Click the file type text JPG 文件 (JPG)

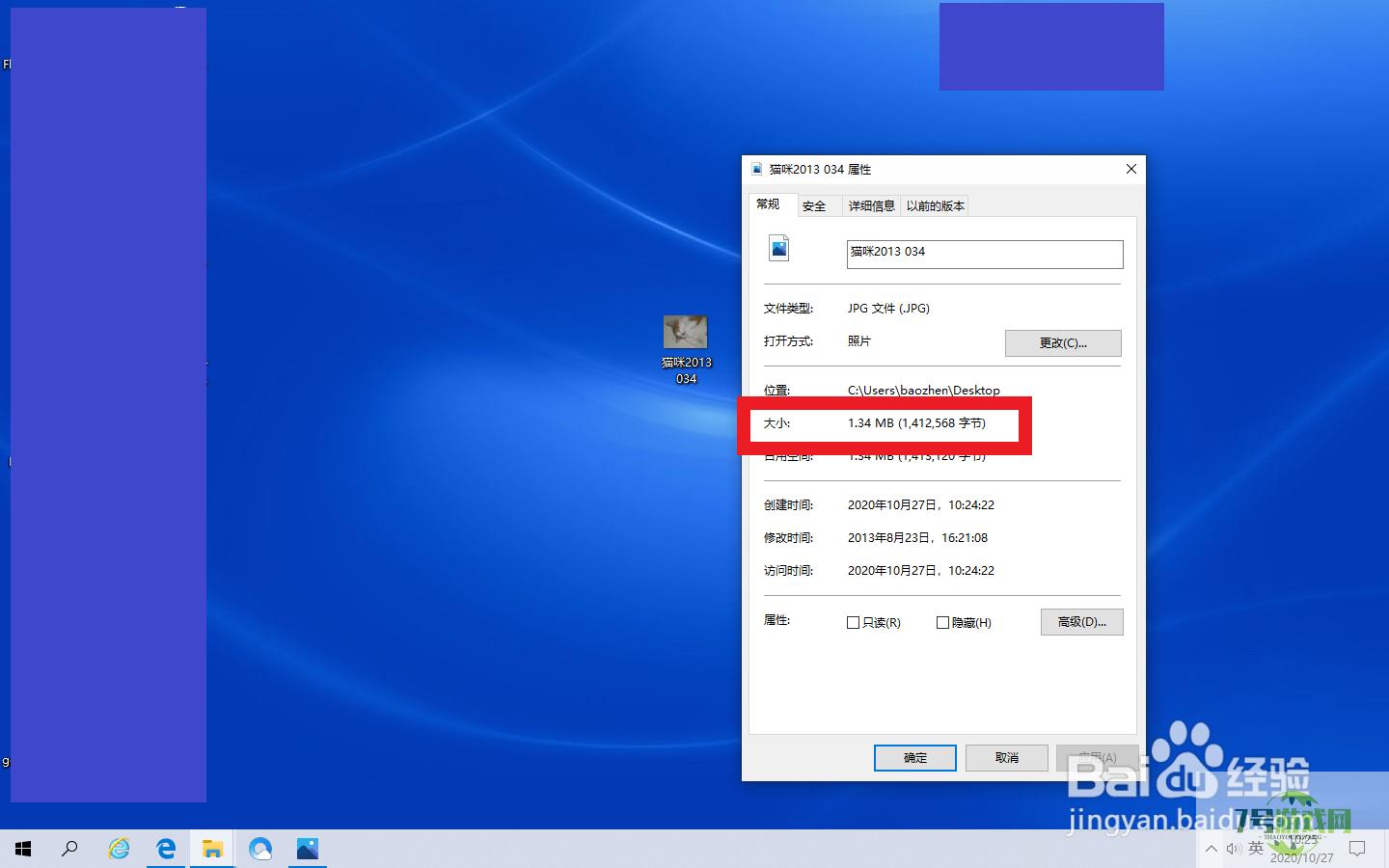point(888,309)
